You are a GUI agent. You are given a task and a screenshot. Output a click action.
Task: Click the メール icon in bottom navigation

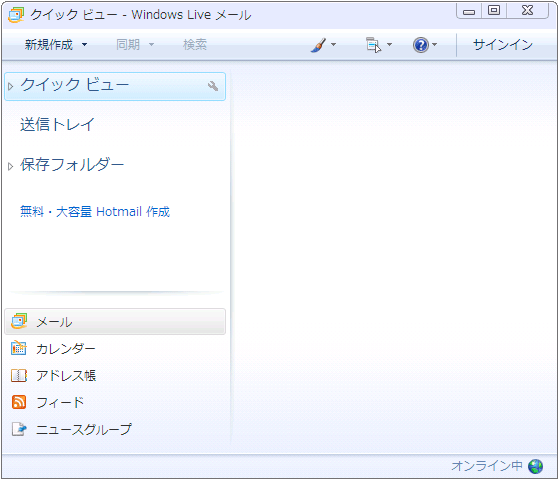click(19, 321)
